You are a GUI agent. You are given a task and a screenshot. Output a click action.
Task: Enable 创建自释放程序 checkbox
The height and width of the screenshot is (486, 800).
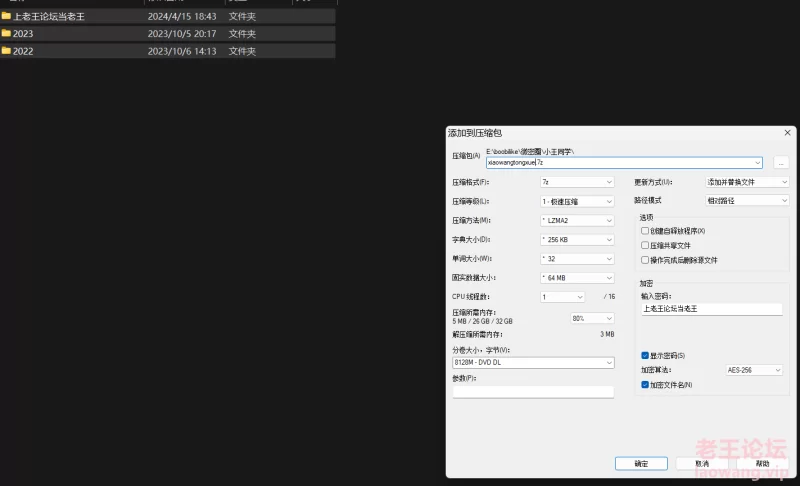(x=645, y=231)
